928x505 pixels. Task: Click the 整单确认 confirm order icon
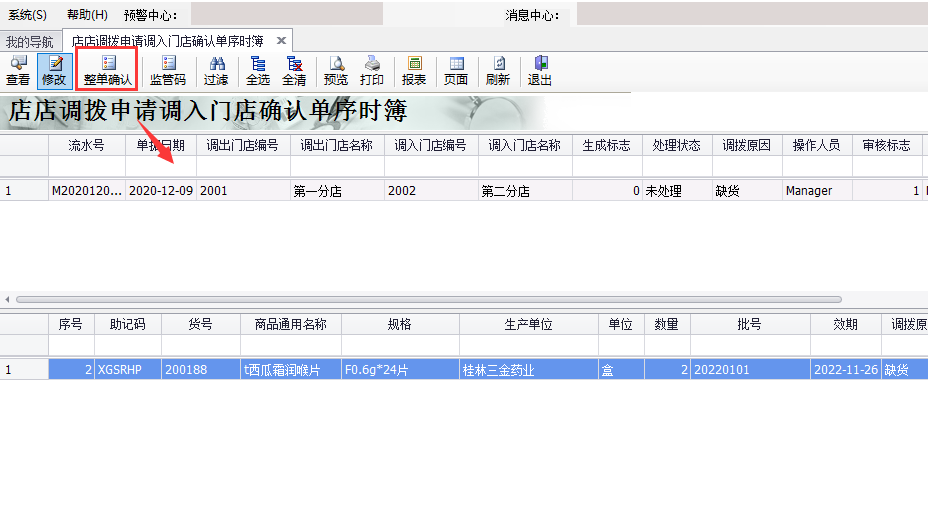tap(107, 71)
